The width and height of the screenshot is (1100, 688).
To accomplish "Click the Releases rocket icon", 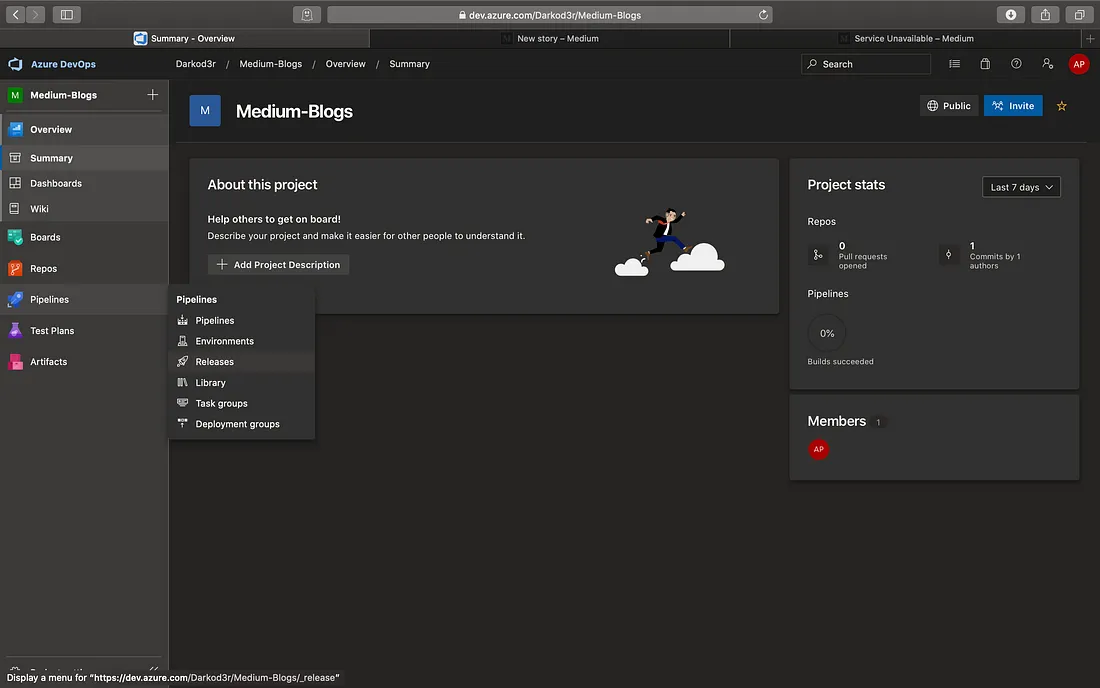I will 182,361.
